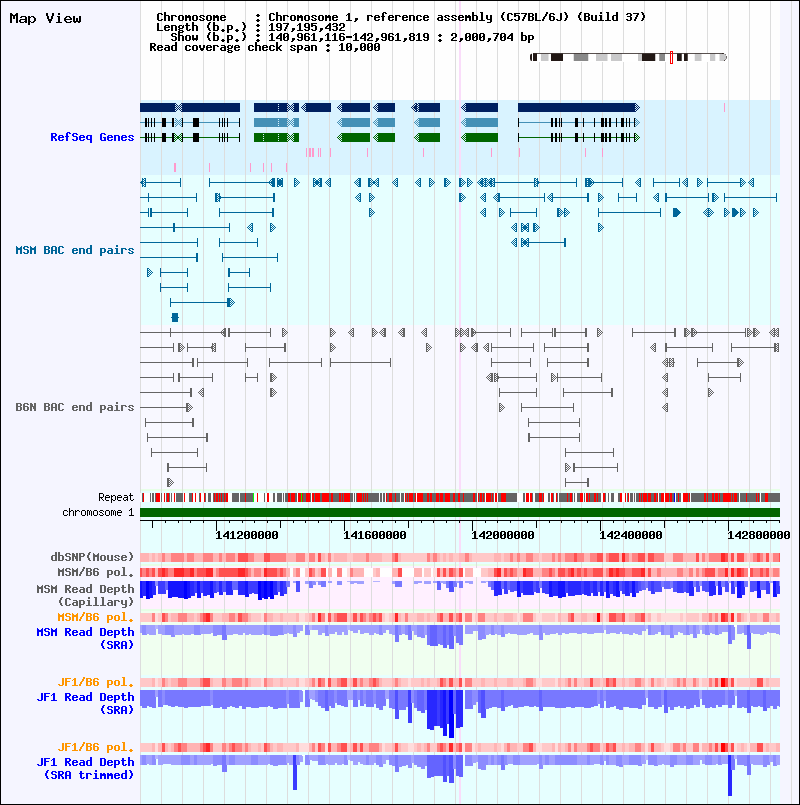Click the Chromosome 1 reference assembly header text
Screen dimensions: 800x805
click(x=457, y=17)
